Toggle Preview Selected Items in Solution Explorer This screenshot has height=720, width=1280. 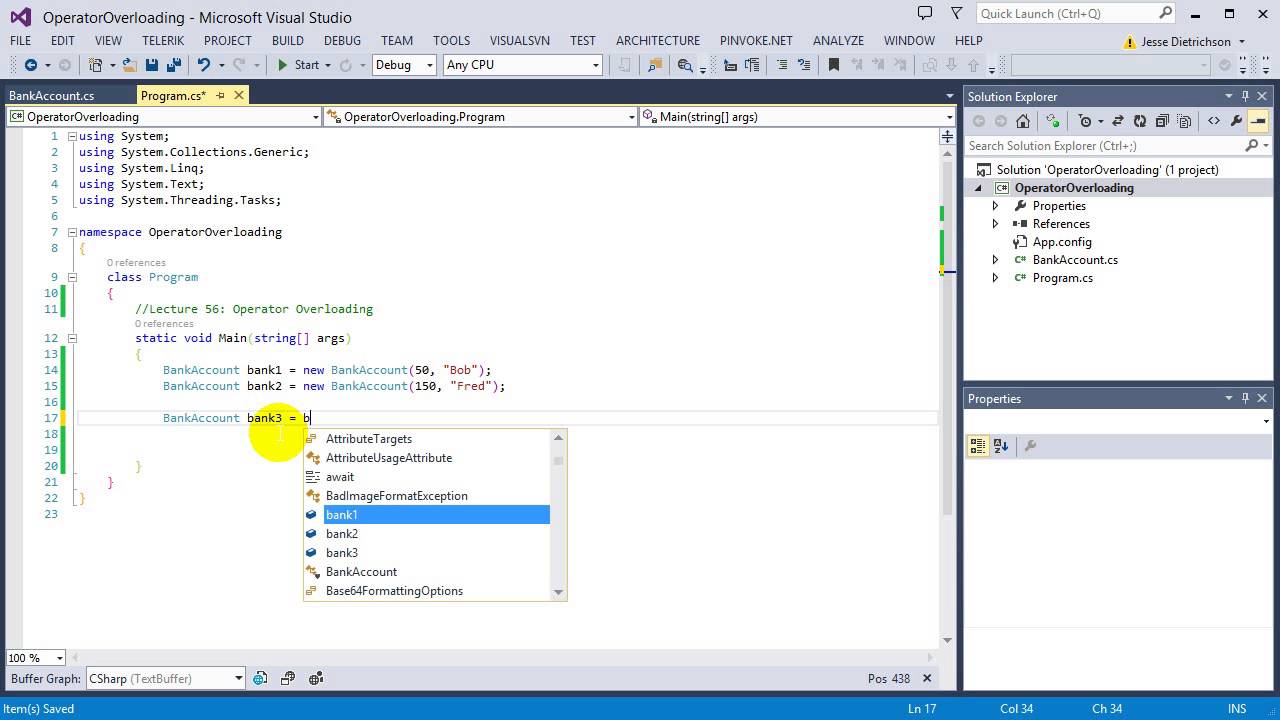(x=1258, y=121)
